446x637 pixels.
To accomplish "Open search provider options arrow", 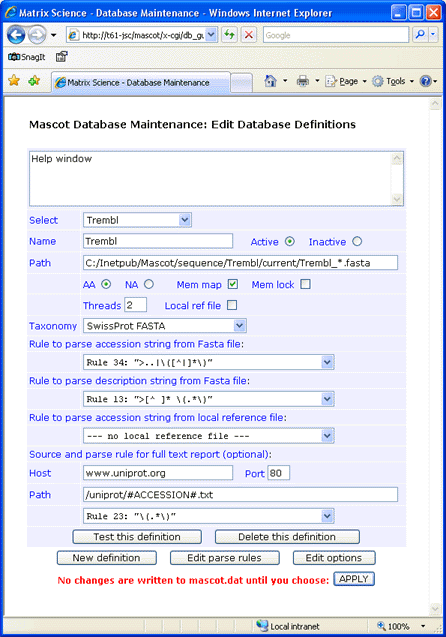I will 433,35.
